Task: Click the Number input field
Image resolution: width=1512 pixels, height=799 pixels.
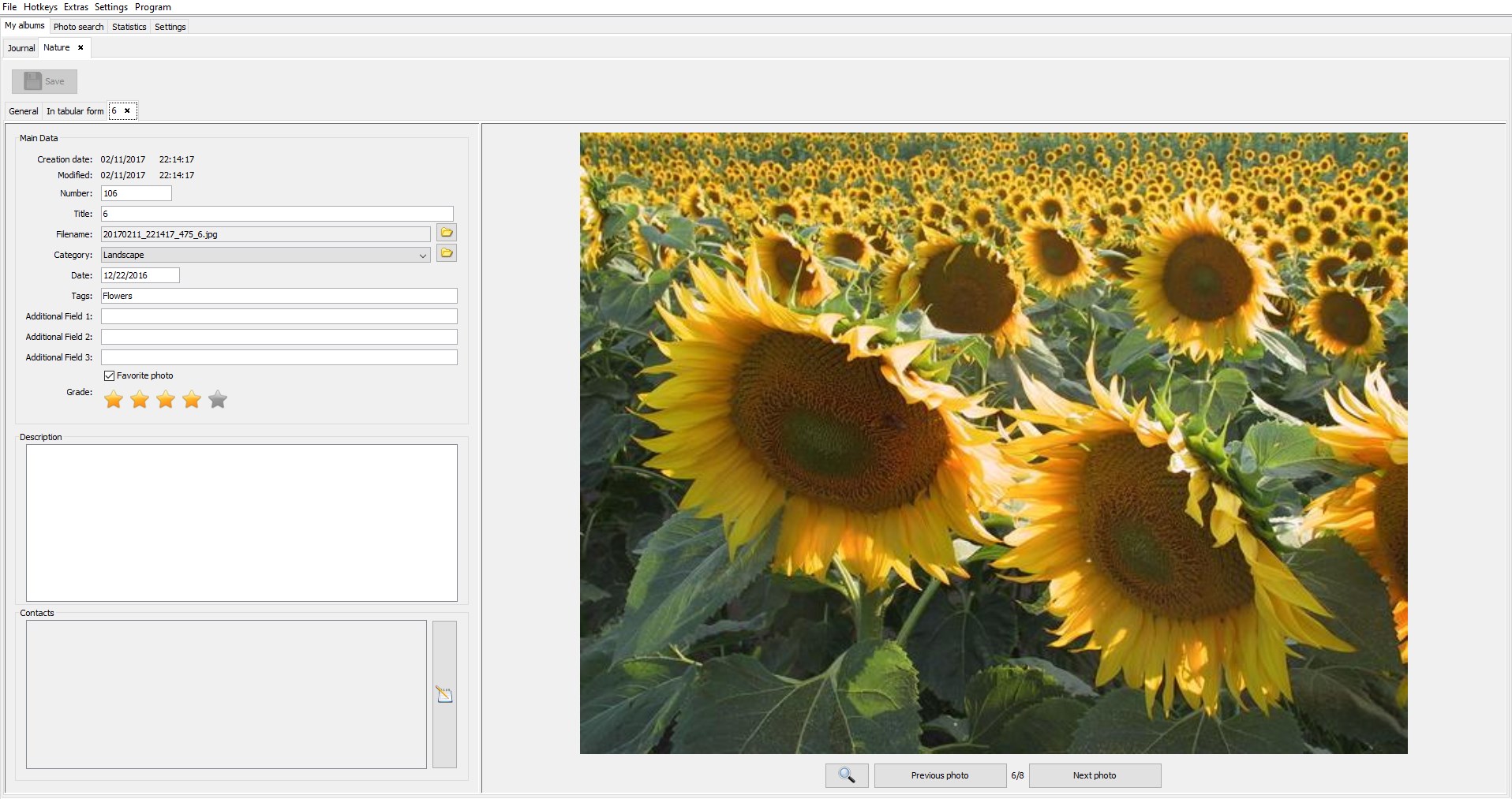Action: tap(136, 193)
